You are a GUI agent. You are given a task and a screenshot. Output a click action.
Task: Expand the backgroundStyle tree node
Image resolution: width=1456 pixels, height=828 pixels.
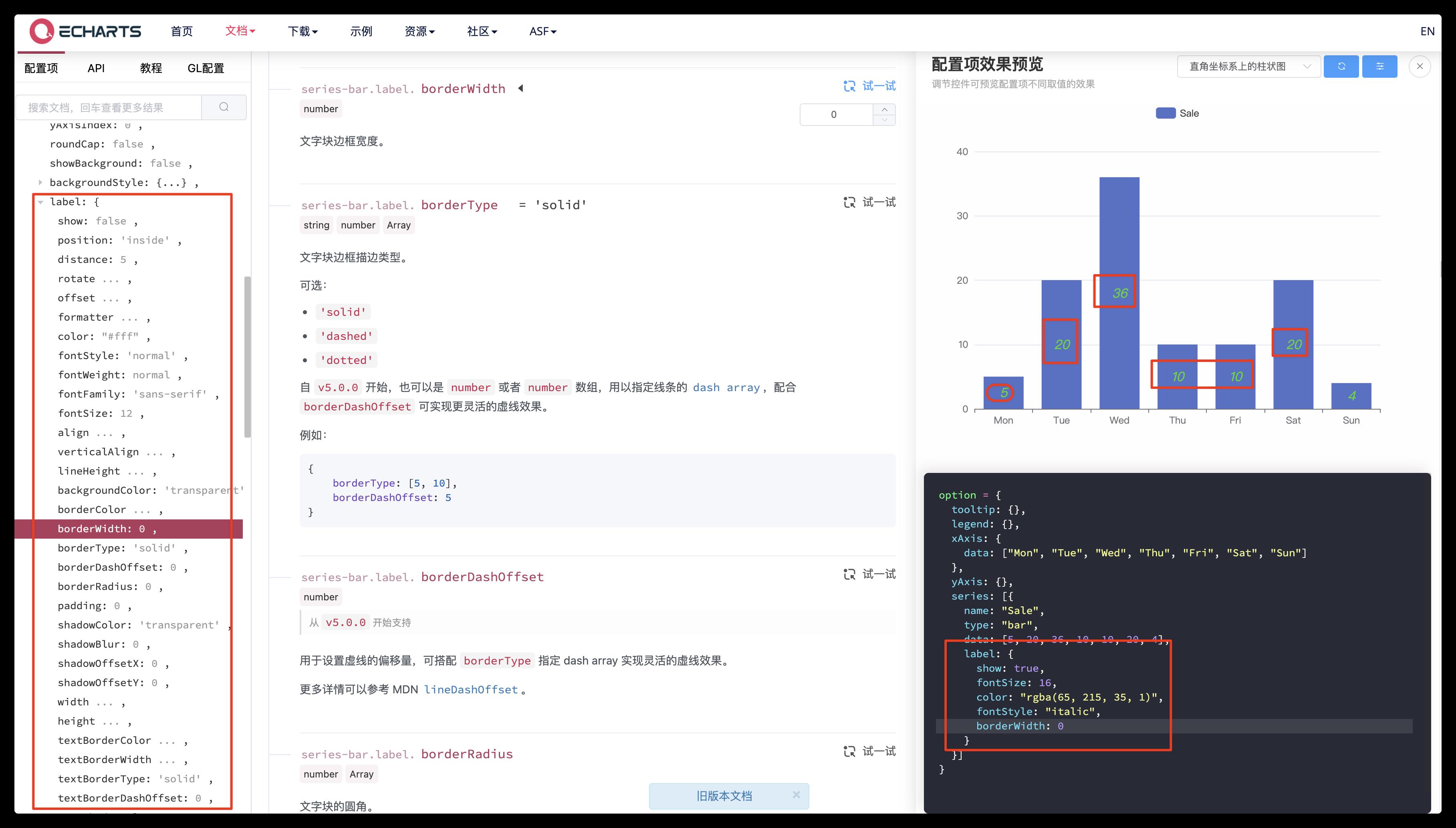[40, 182]
